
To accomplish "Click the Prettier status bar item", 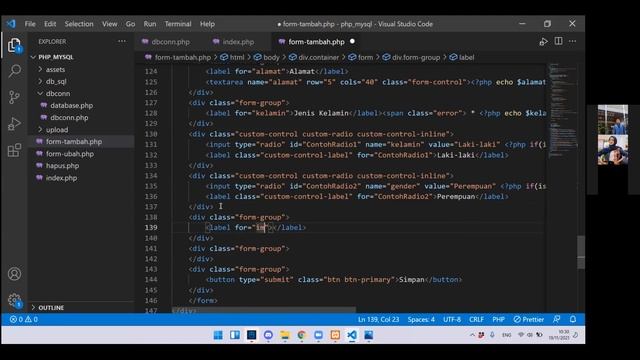I will click(x=529, y=319).
